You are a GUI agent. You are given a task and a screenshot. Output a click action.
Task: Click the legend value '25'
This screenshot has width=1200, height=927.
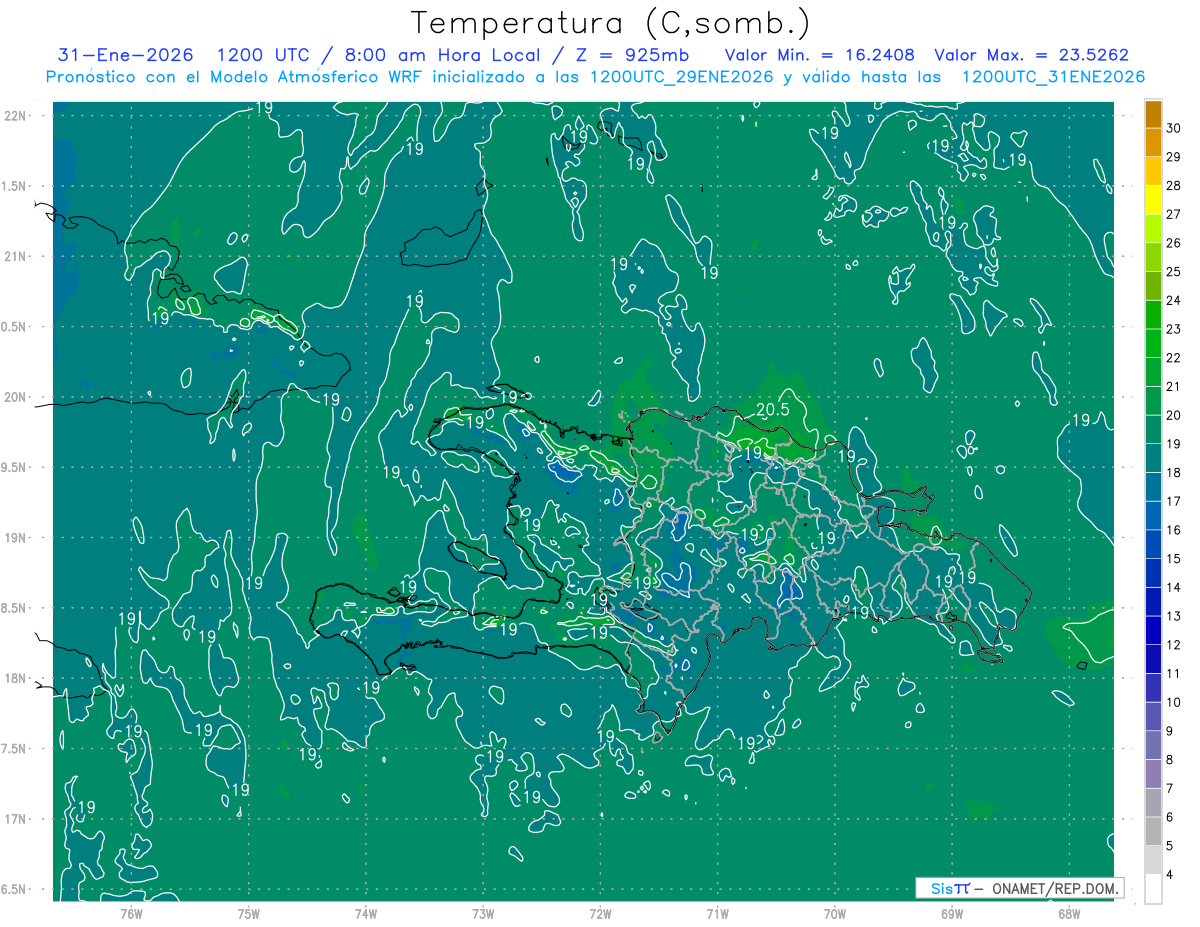(x=1174, y=271)
